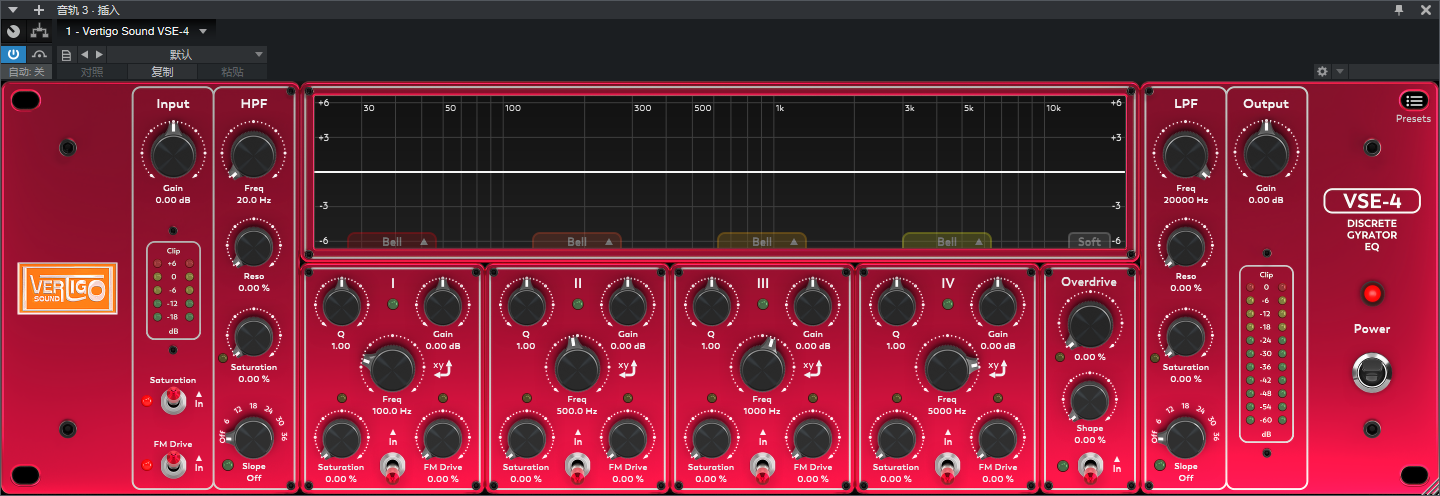Click the HPF Freq 20.0 Hz value
Viewport: 1440px width, 496px height.
pyautogui.click(x=254, y=200)
